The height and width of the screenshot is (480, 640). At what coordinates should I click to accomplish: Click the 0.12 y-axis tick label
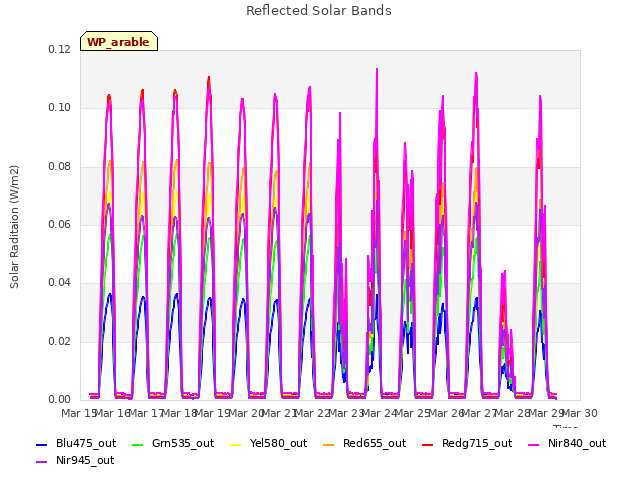coord(59,49)
